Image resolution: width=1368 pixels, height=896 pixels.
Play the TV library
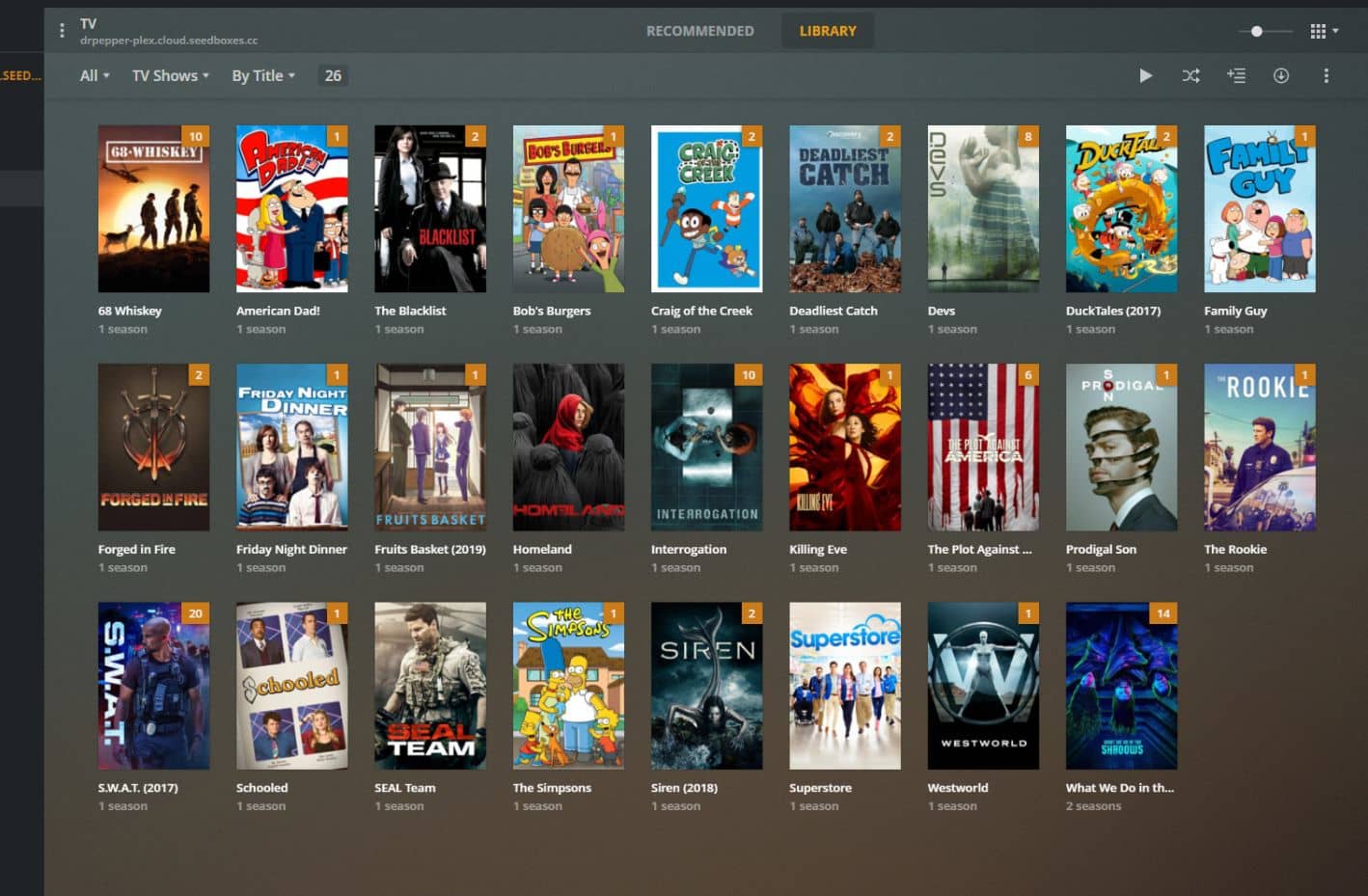(1145, 75)
